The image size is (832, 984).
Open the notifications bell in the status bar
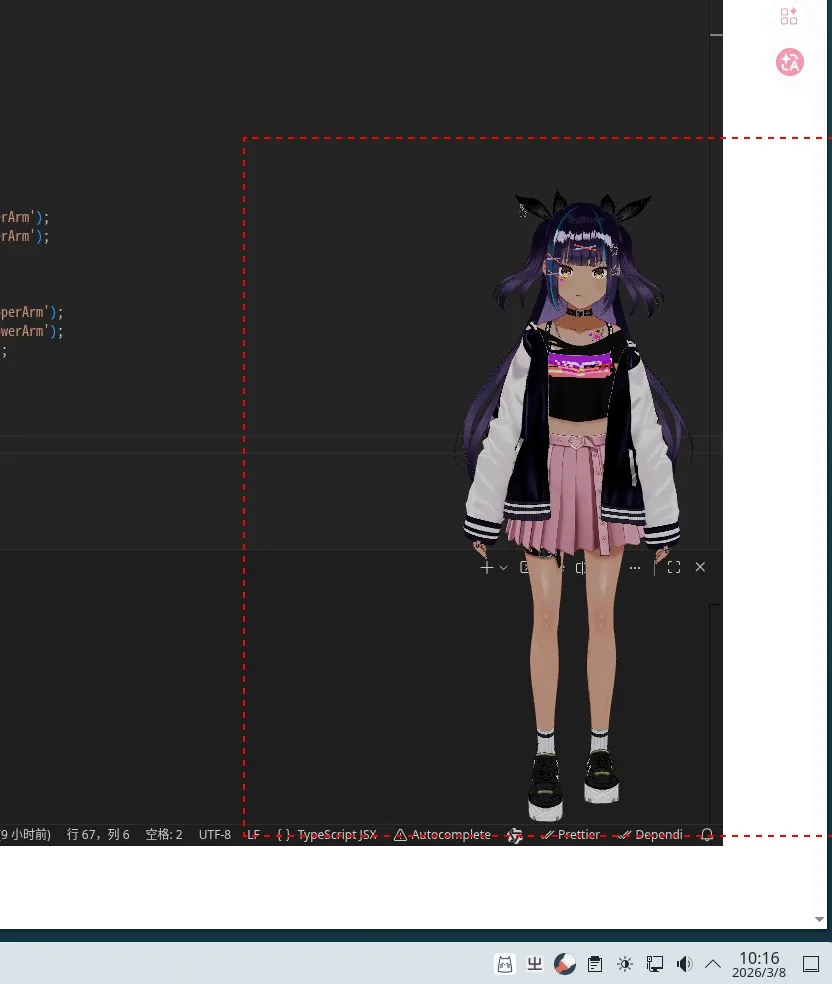tap(707, 834)
